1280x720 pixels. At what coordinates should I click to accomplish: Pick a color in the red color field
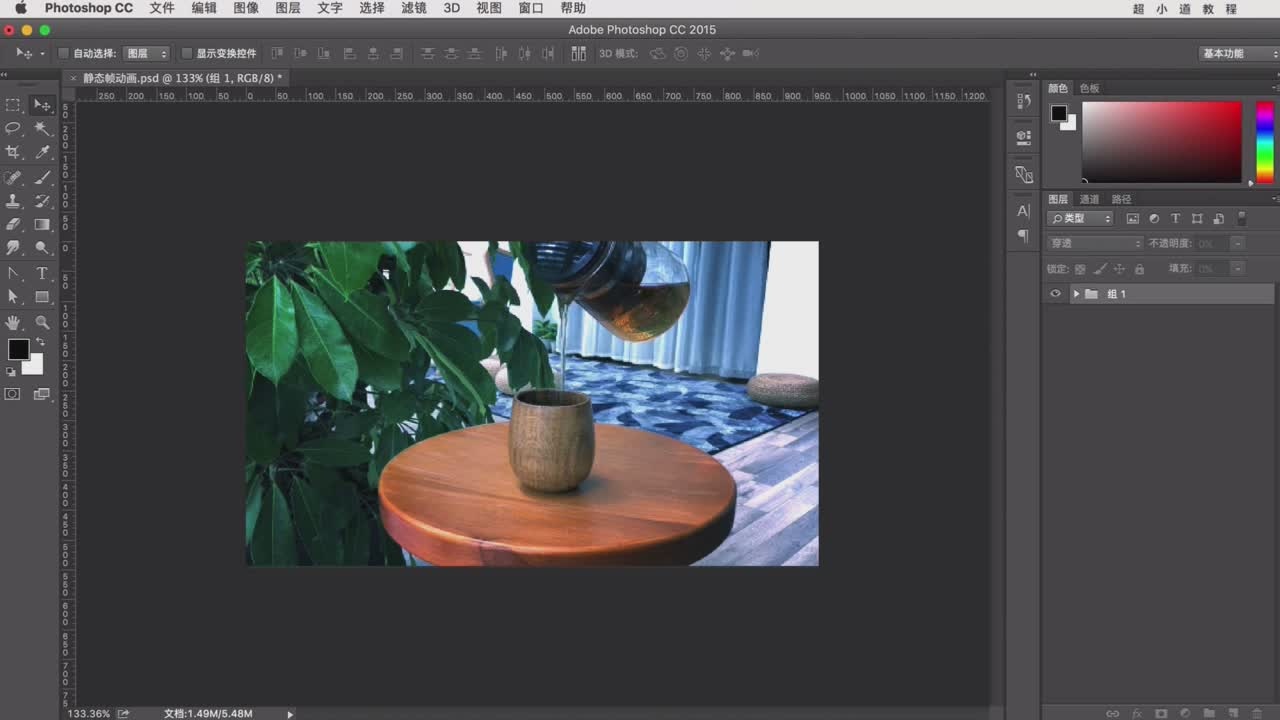[1161, 142]
